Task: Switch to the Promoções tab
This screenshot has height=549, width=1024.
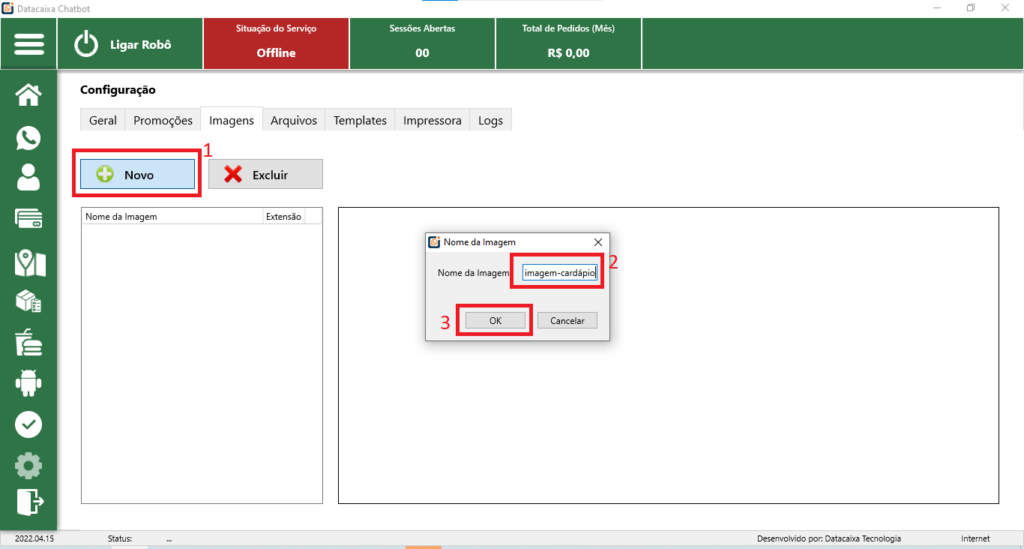Action: pyautogui.click(x=162, y=120)
